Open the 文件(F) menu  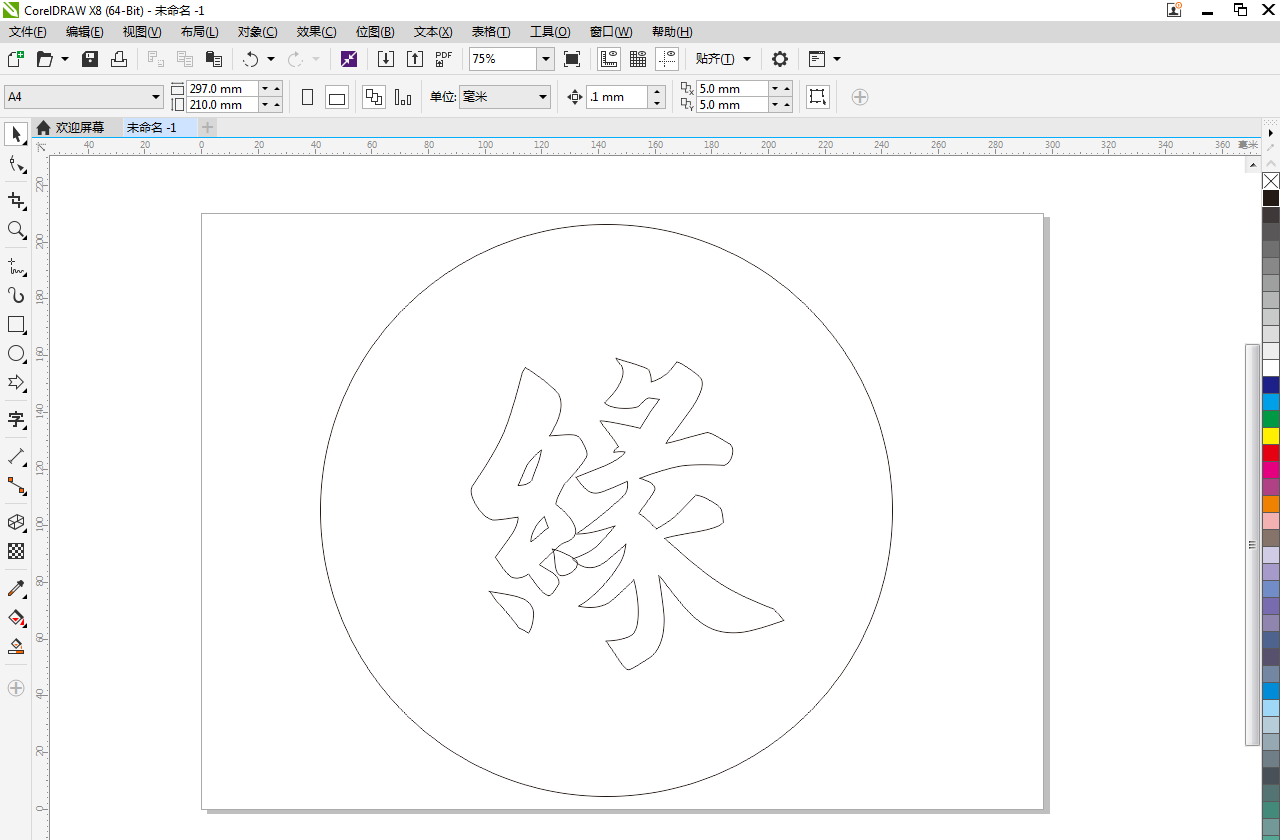[27, 32]
